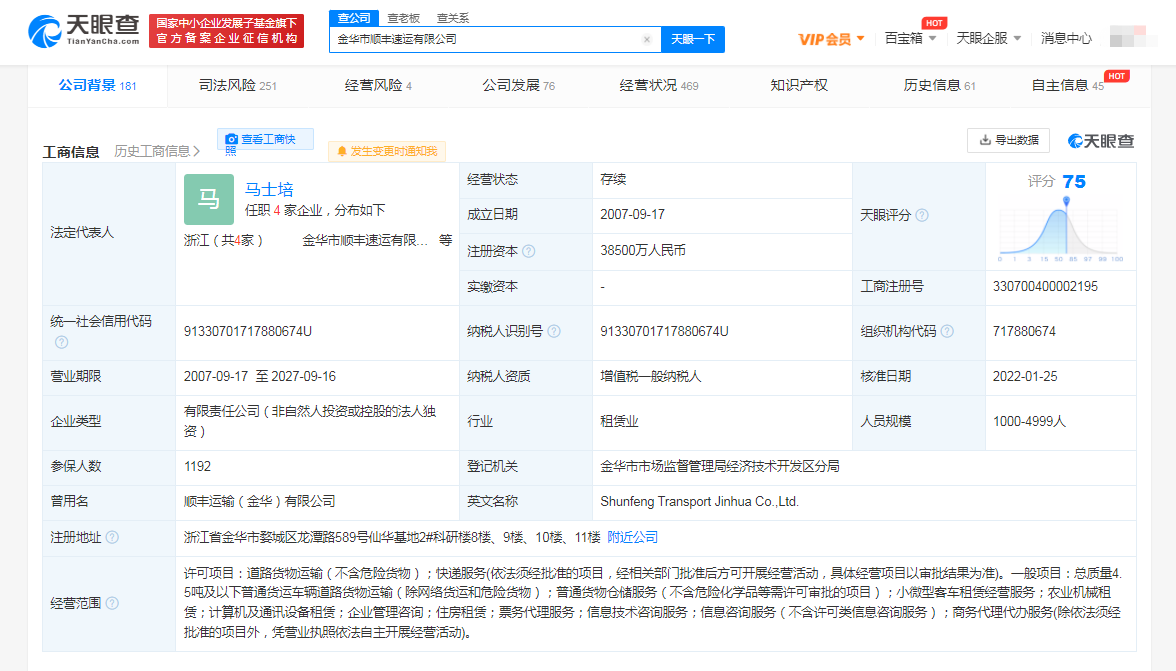Click the 导出数据 button
Image resolution: width=1176 pixels, height=671 pixels.
pos(1008,140)
